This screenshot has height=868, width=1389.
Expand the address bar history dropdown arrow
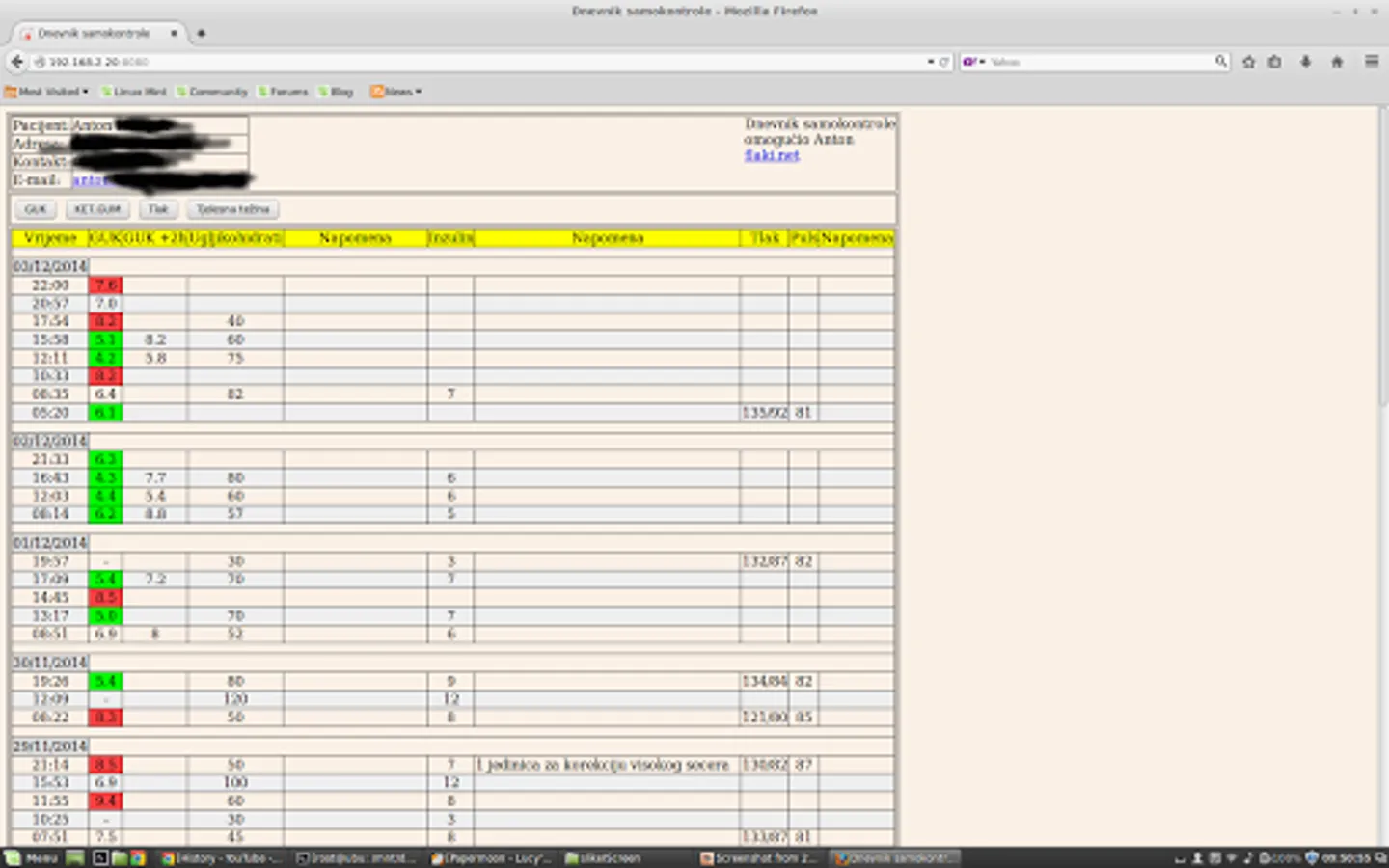tap(931, 62)
